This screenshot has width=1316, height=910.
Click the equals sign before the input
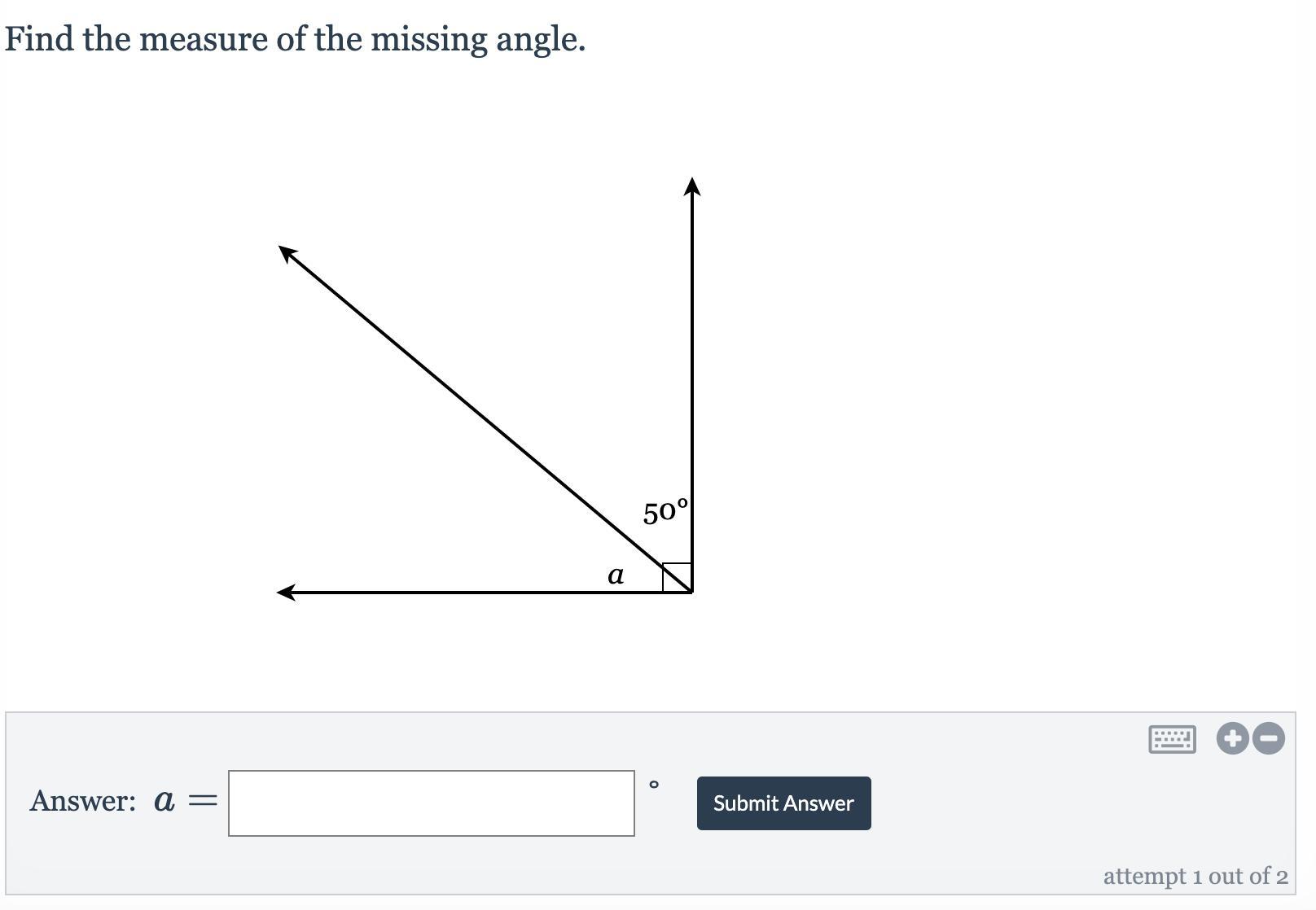pos(203,802)
